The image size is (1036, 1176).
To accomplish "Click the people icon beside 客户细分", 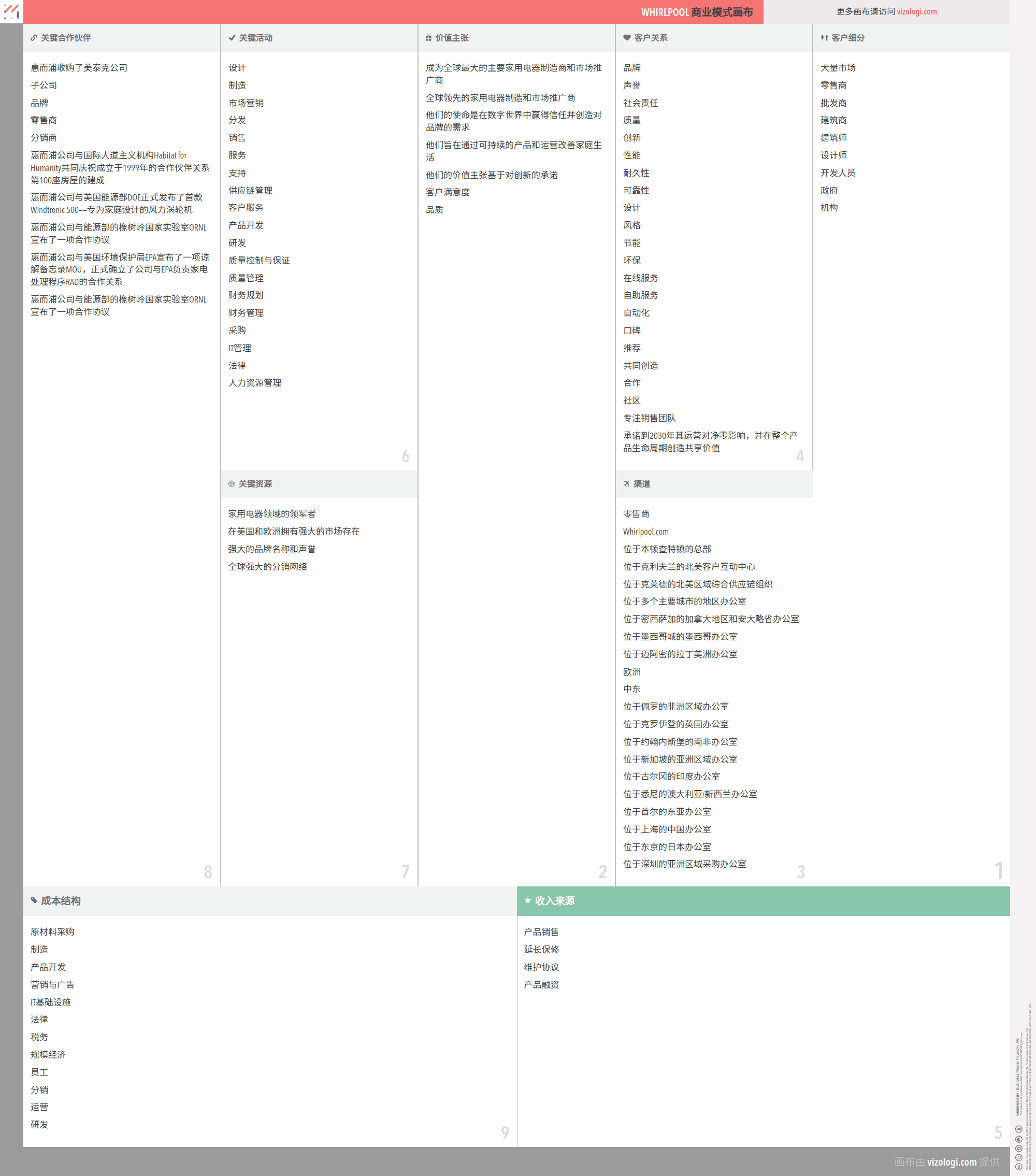I will tap(824, 38).
